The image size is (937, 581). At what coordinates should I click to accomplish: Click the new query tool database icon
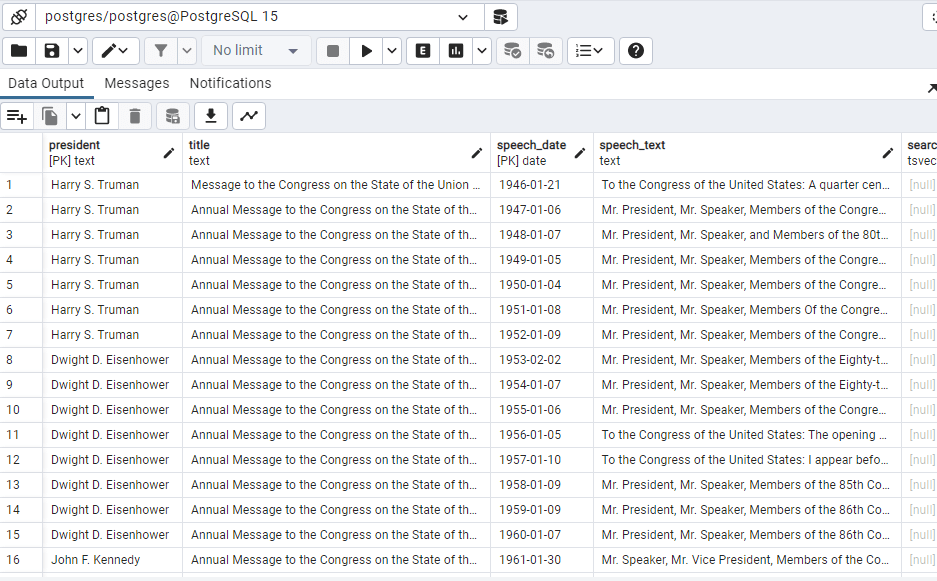pyautogui.click(x=500, y=17)
